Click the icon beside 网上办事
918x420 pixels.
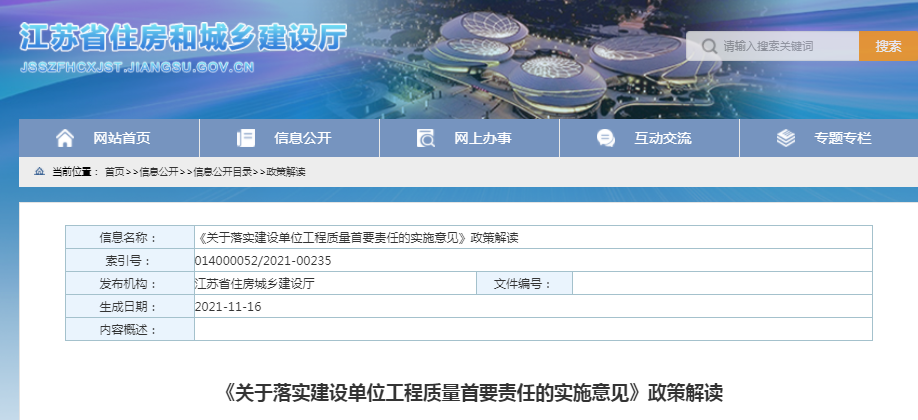(x=425, y=138)
